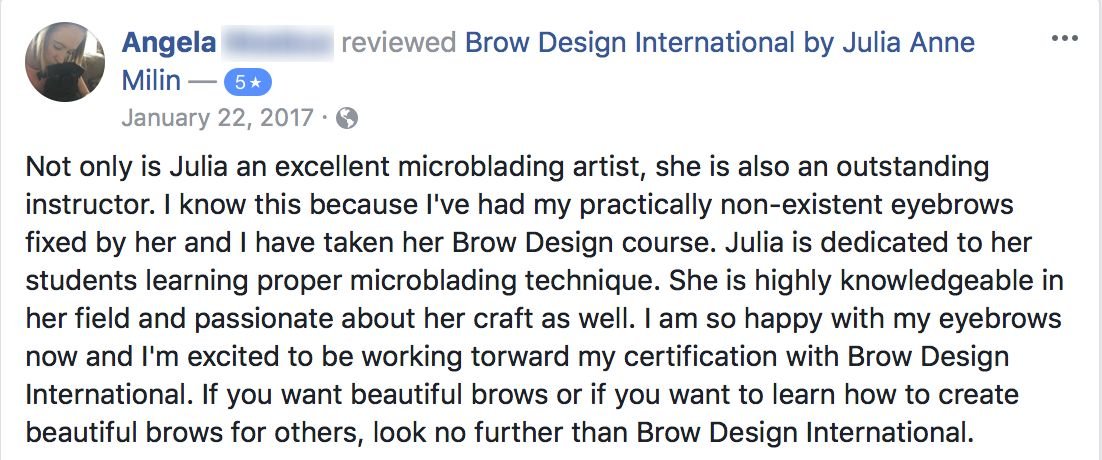Click the globe public audience icon
This screenshot has width=1102, height=460.
coord(348,119)
